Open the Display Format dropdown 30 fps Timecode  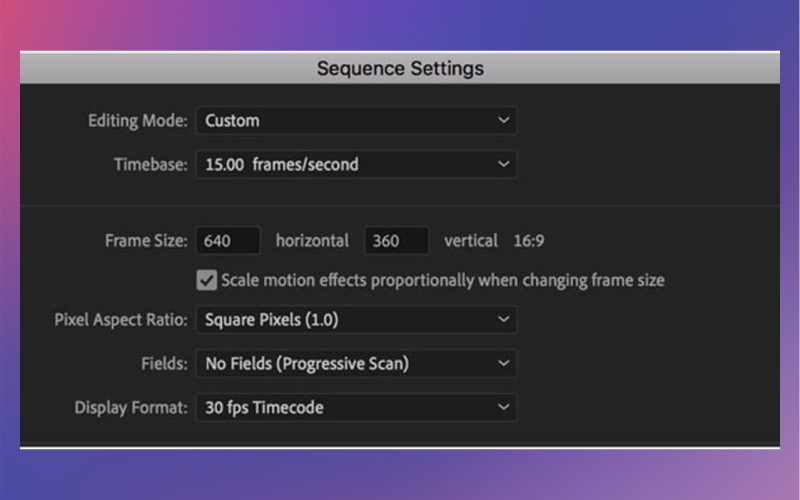tap(356, 407)
